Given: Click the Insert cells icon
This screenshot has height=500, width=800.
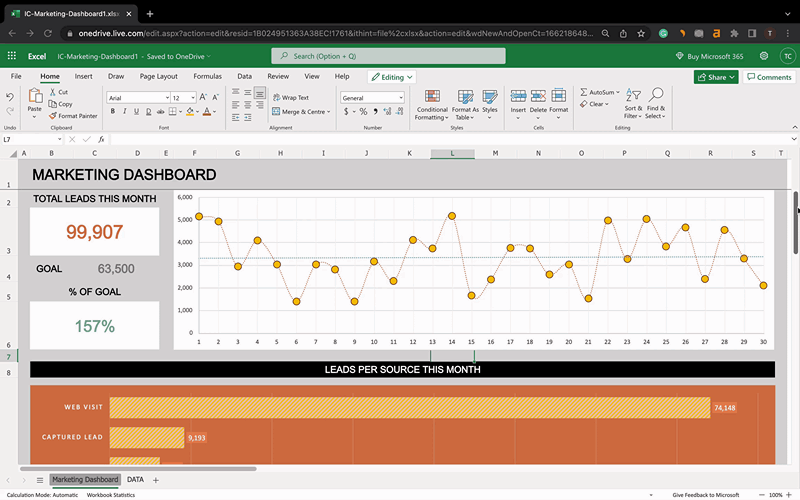Looking at the screenshot, I should (x=518, y=96).
